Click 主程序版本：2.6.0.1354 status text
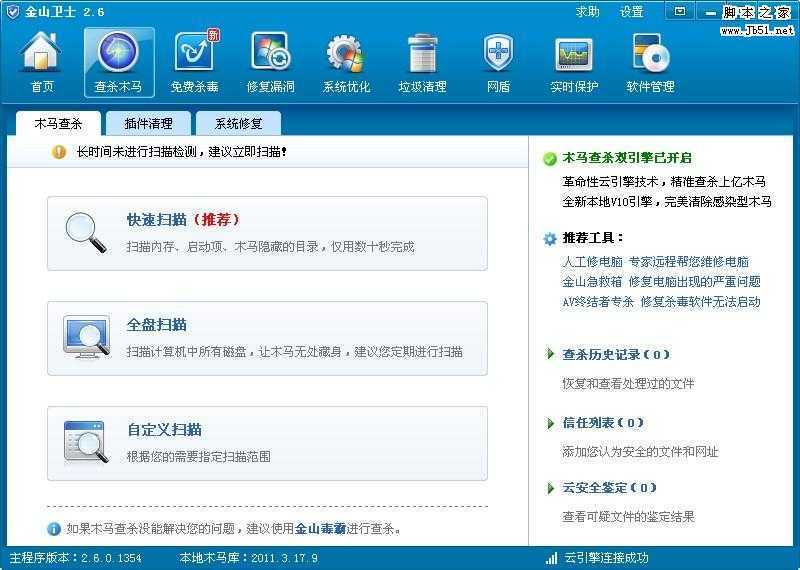This screenshot has width=800, height=570. tap(76, 558)
